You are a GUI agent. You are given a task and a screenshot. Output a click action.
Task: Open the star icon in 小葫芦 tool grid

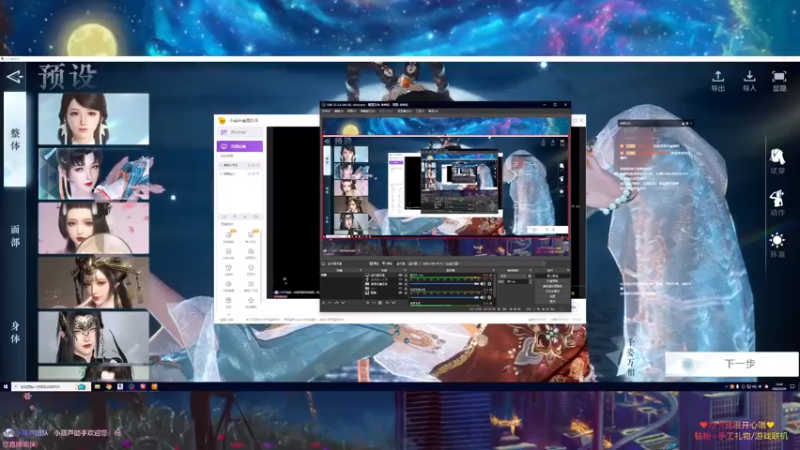(x=251, y=301)
